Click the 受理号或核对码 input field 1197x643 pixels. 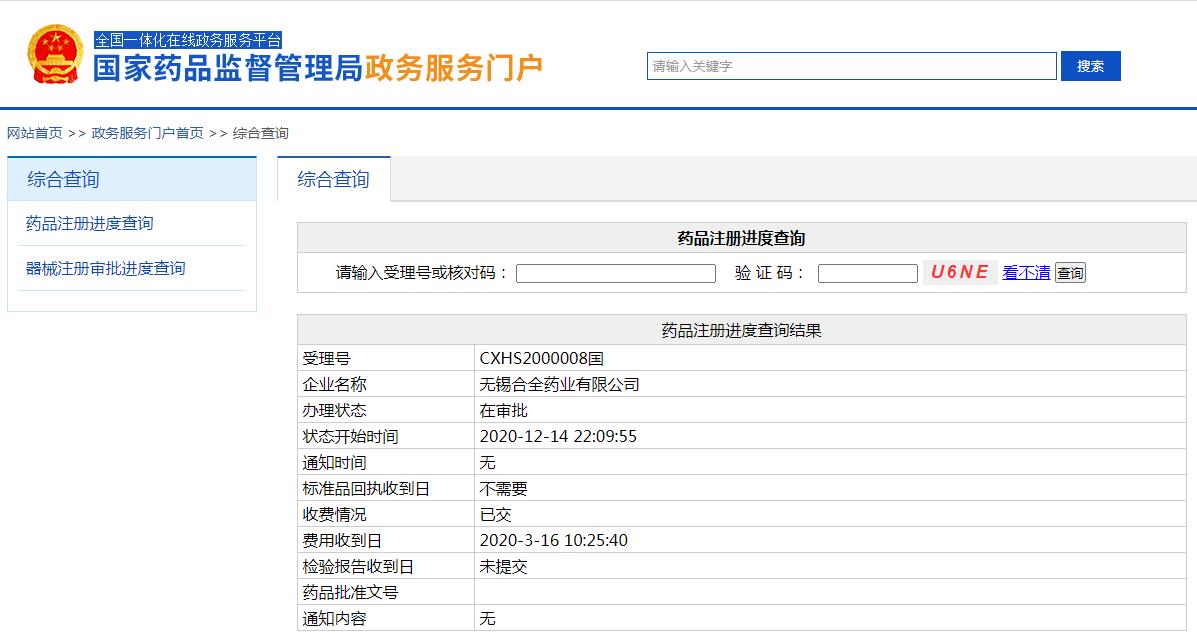[615, 273]
